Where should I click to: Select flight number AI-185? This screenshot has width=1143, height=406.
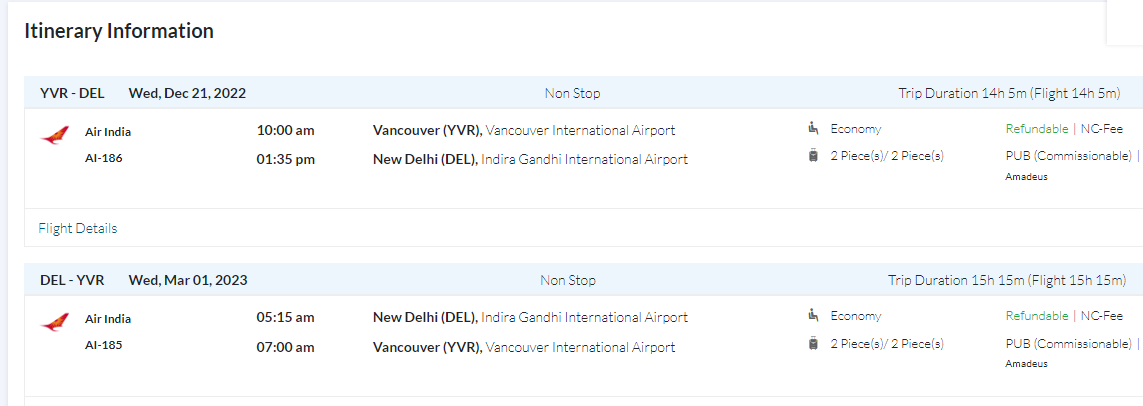pyautogui.click(x=104, y=345)
